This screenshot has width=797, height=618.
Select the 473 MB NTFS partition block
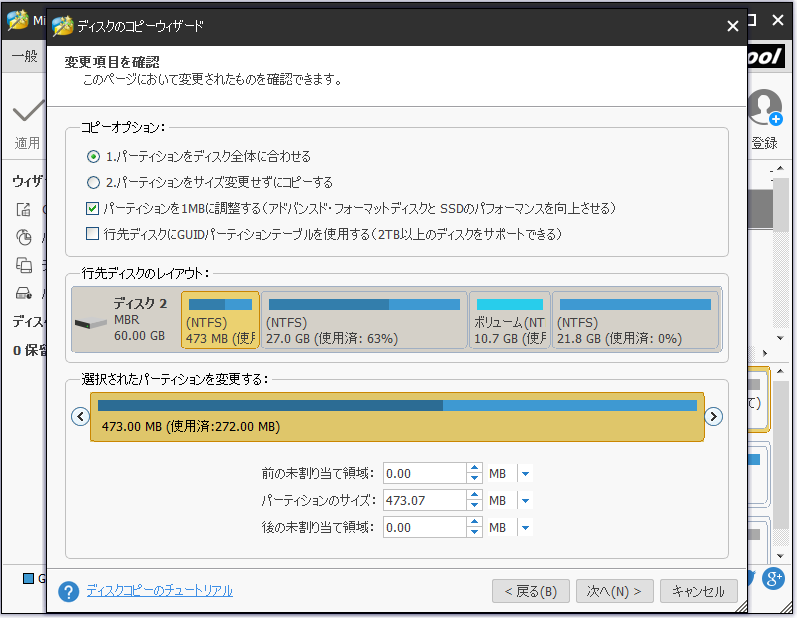221,320
